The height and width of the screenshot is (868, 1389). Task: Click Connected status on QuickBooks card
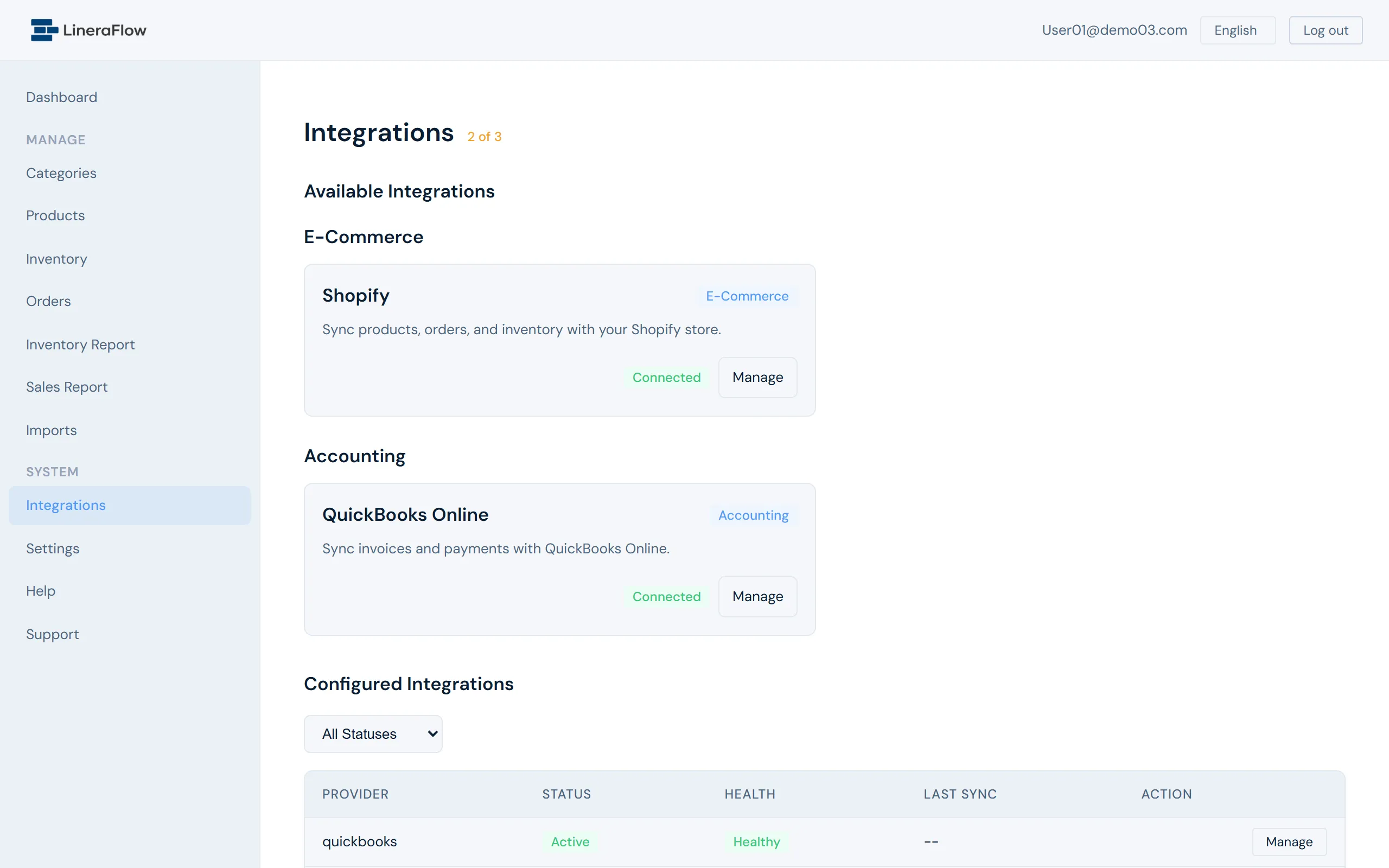pos(666,596)
